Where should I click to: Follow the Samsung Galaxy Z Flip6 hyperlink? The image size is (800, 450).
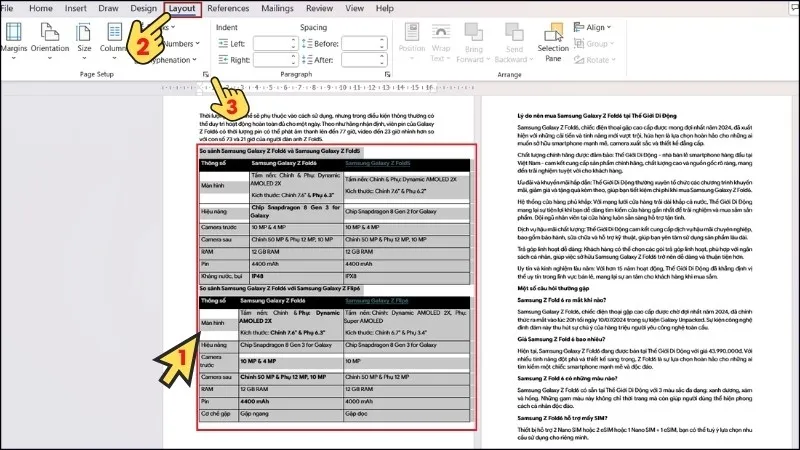(377, 301)
